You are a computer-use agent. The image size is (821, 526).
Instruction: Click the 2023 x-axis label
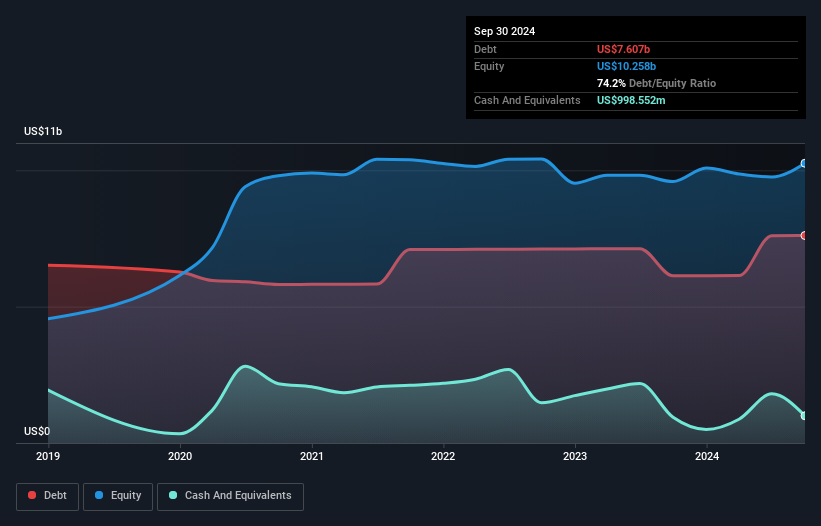(x=575, y=456)
